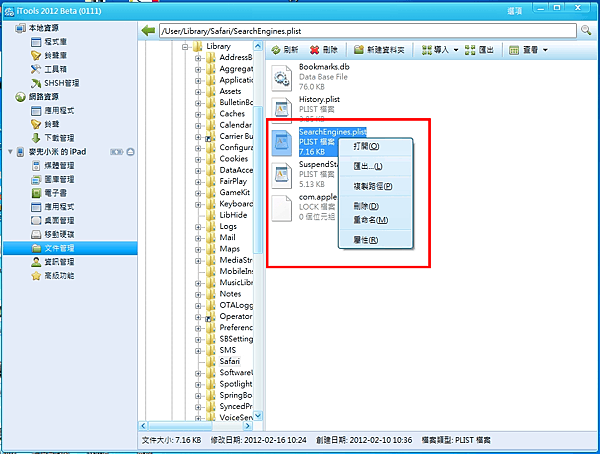The image size is (600, 454).
Task: Click the eject icon next to iPad device
Action: point(130,152)
